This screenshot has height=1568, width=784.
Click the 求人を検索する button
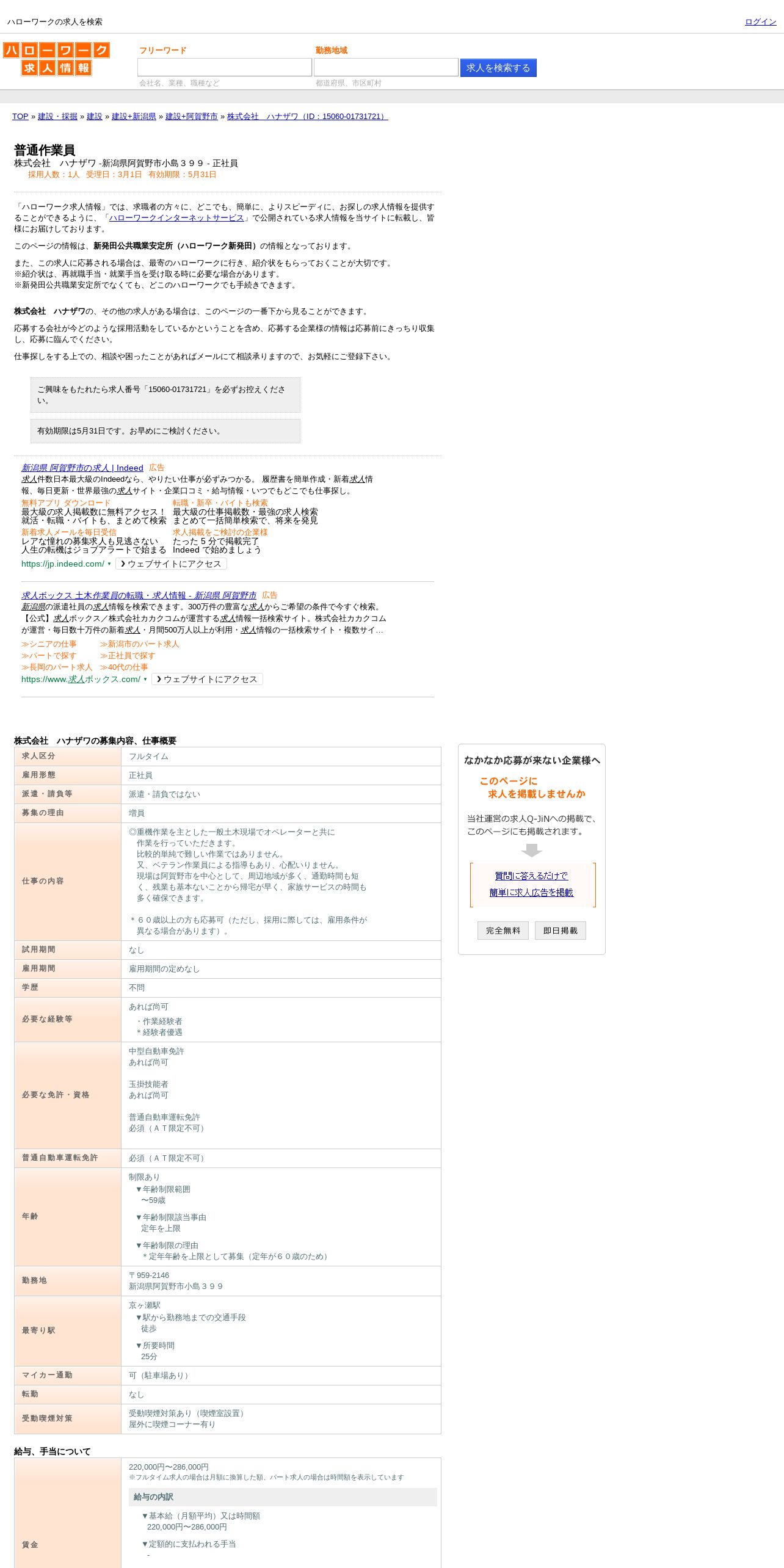click(498, 68)
